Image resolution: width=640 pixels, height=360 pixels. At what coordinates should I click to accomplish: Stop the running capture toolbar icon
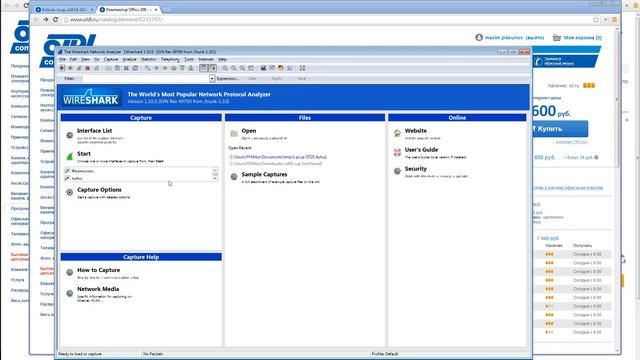pos(87,68)
